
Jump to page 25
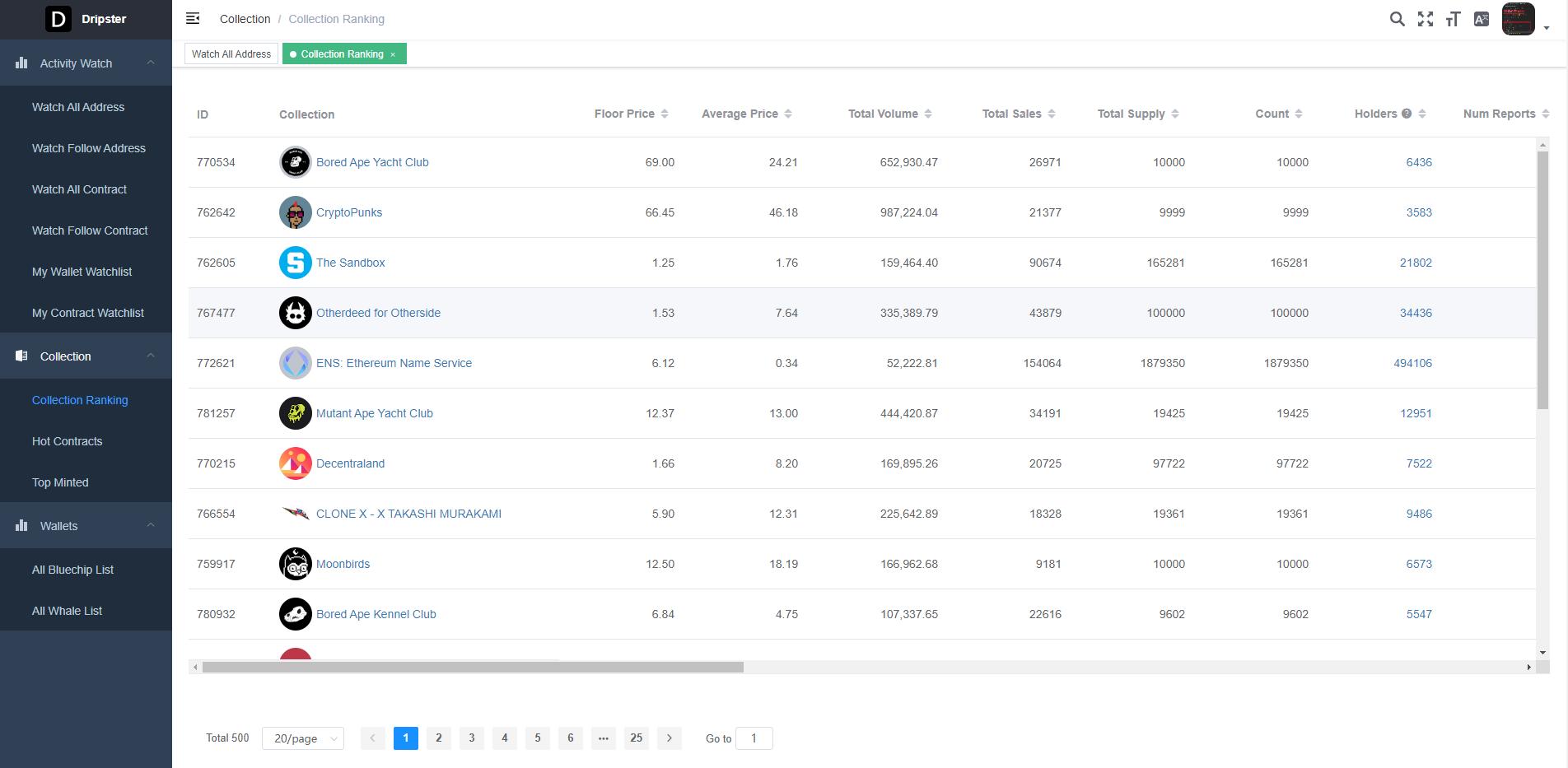point(637,738)
